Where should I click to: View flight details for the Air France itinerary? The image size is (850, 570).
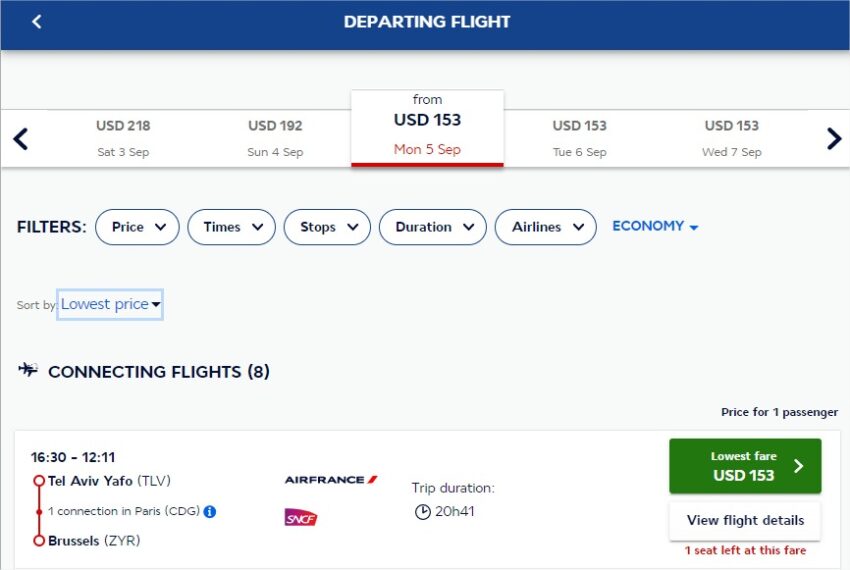tap(745, 521)
